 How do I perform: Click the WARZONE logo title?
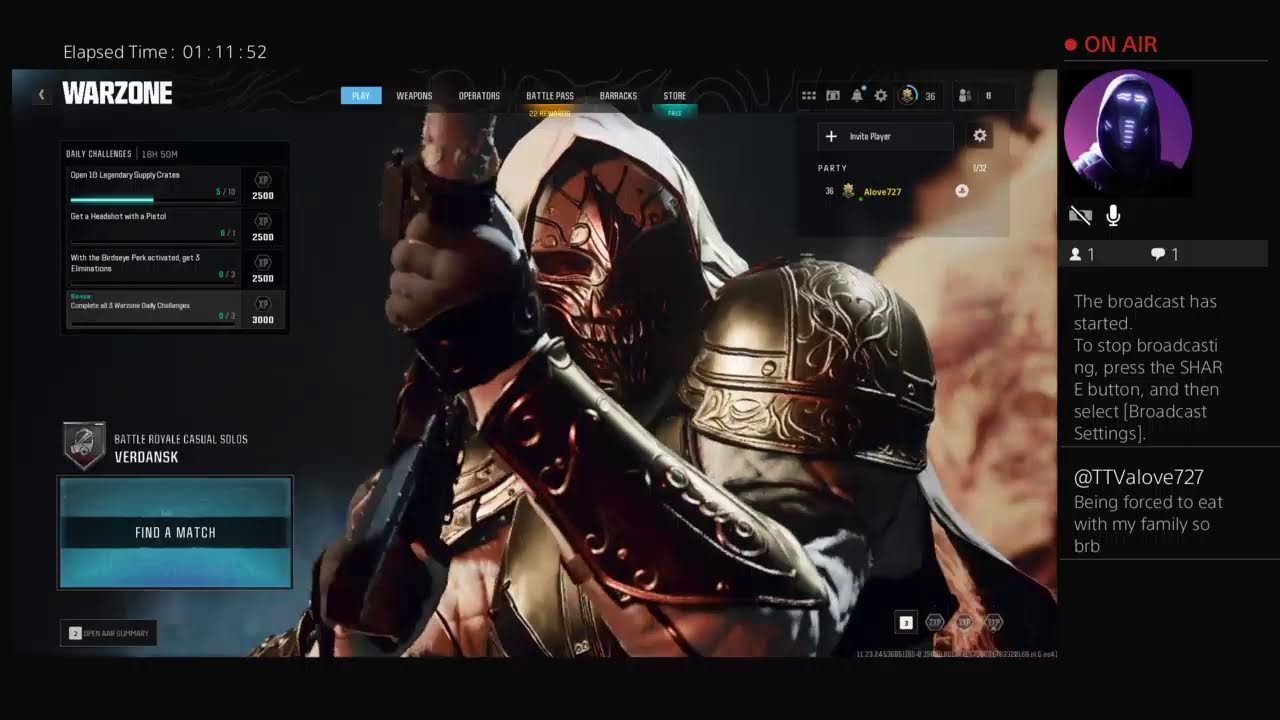click(x=117, y=94)
